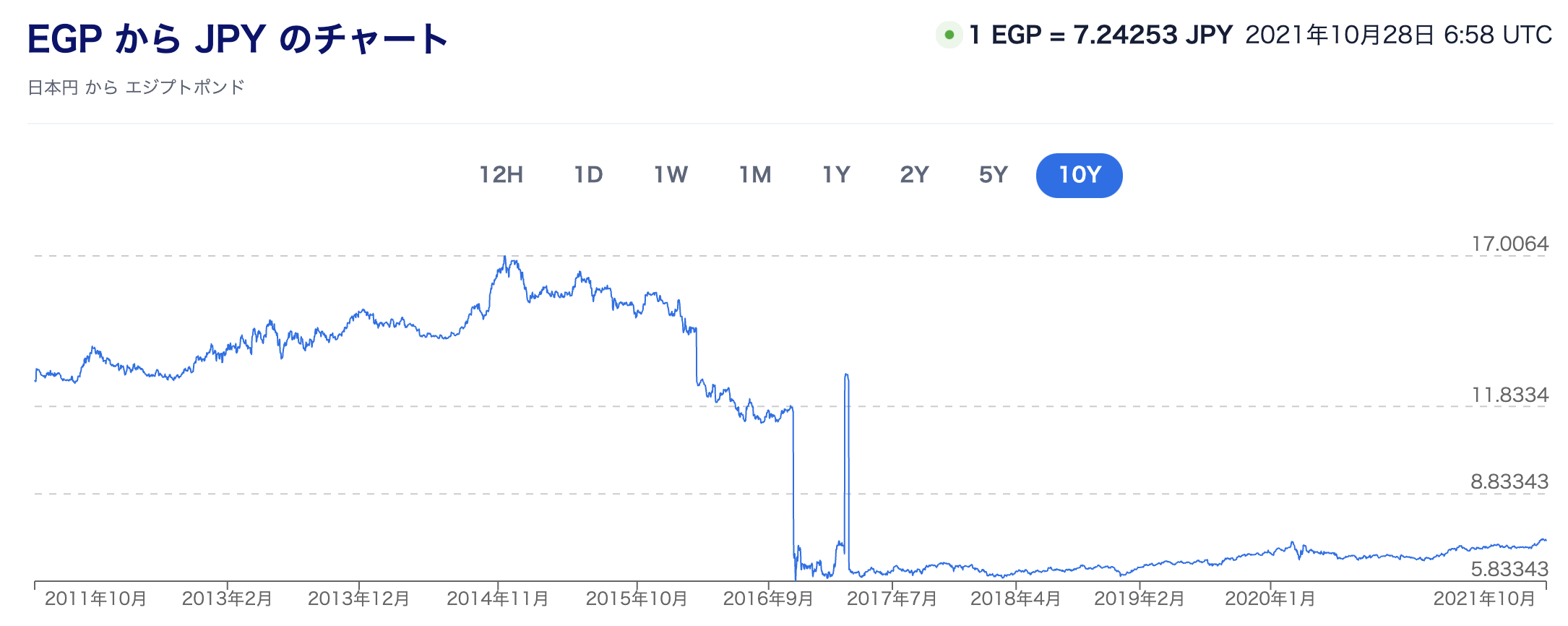Click the 1 EGP = 7.24253 JPY rate text
The image size is (1568, 626).
point(1100,35)
